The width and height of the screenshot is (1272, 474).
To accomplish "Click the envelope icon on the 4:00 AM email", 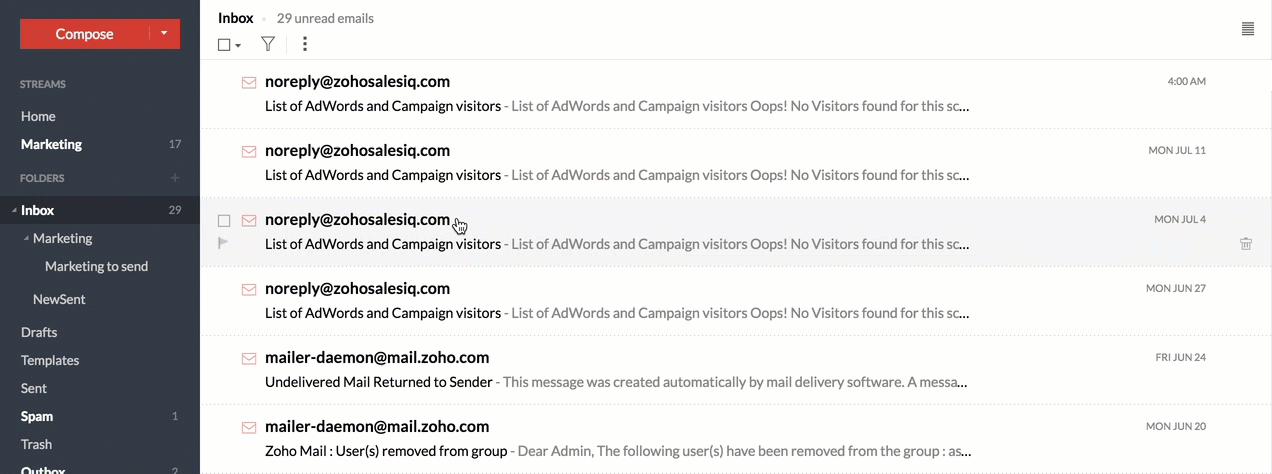I will [x=249, y=82].
